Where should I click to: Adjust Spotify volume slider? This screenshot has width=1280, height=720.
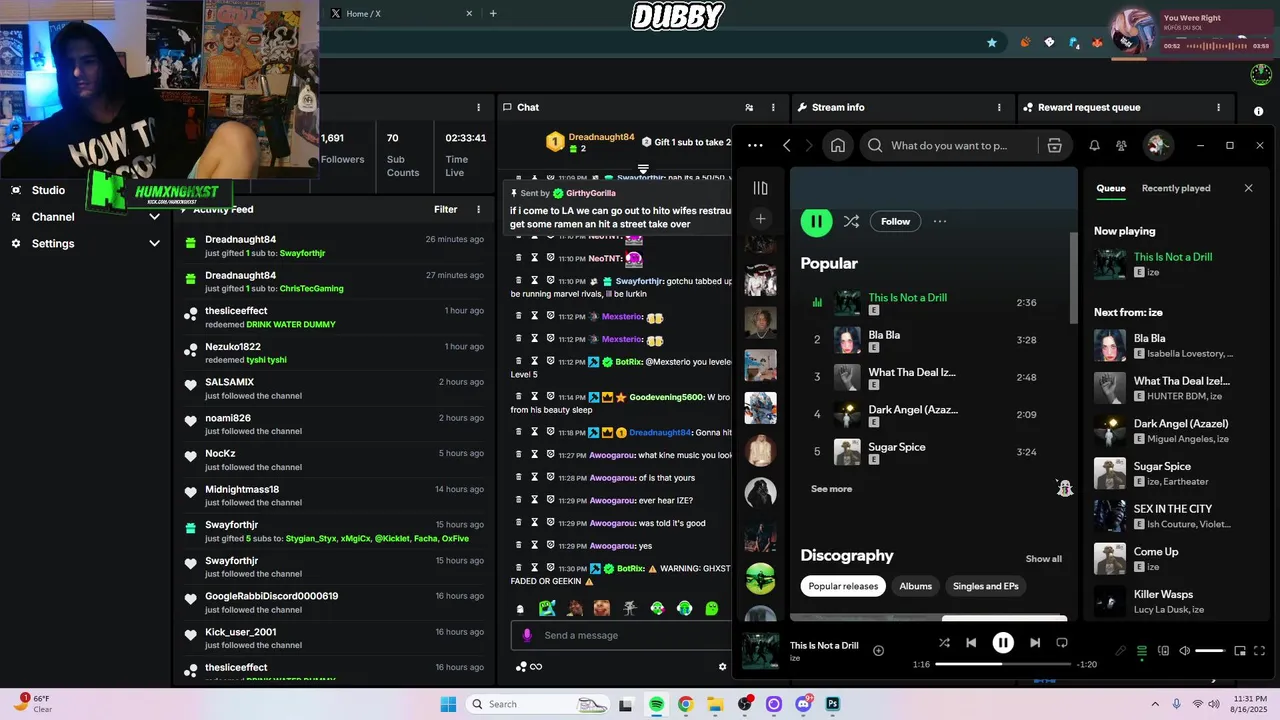click(1210, 651)
